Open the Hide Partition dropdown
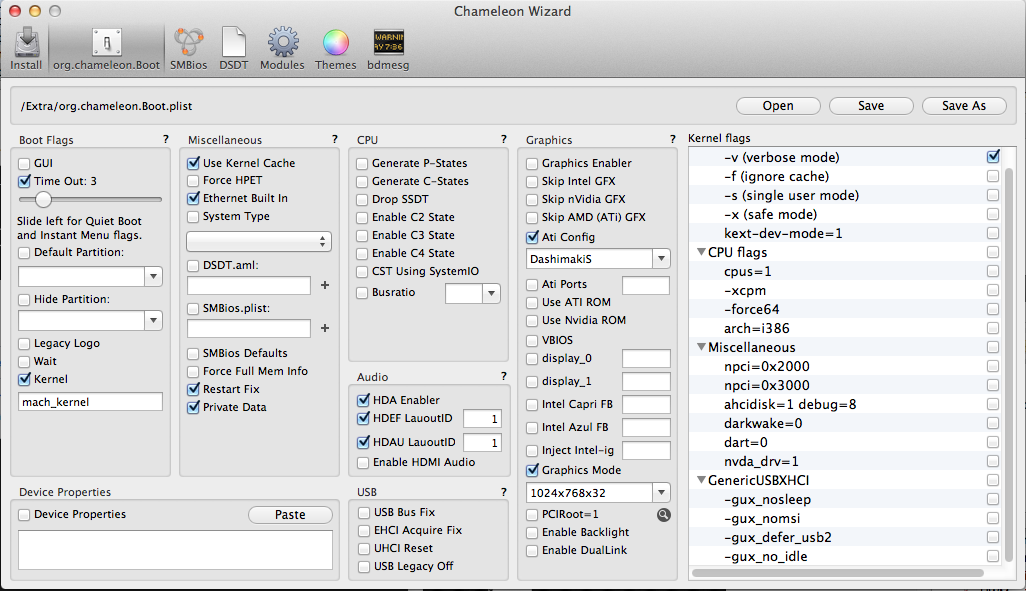Image resolution: width=1026 pixels, height=591 pixels. [x=153, y=320]
